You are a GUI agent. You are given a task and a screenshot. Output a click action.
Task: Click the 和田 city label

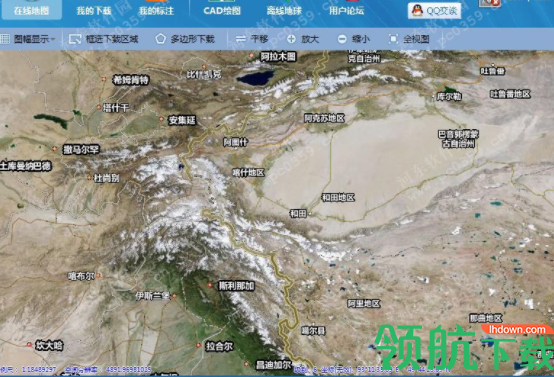point(298,213)
